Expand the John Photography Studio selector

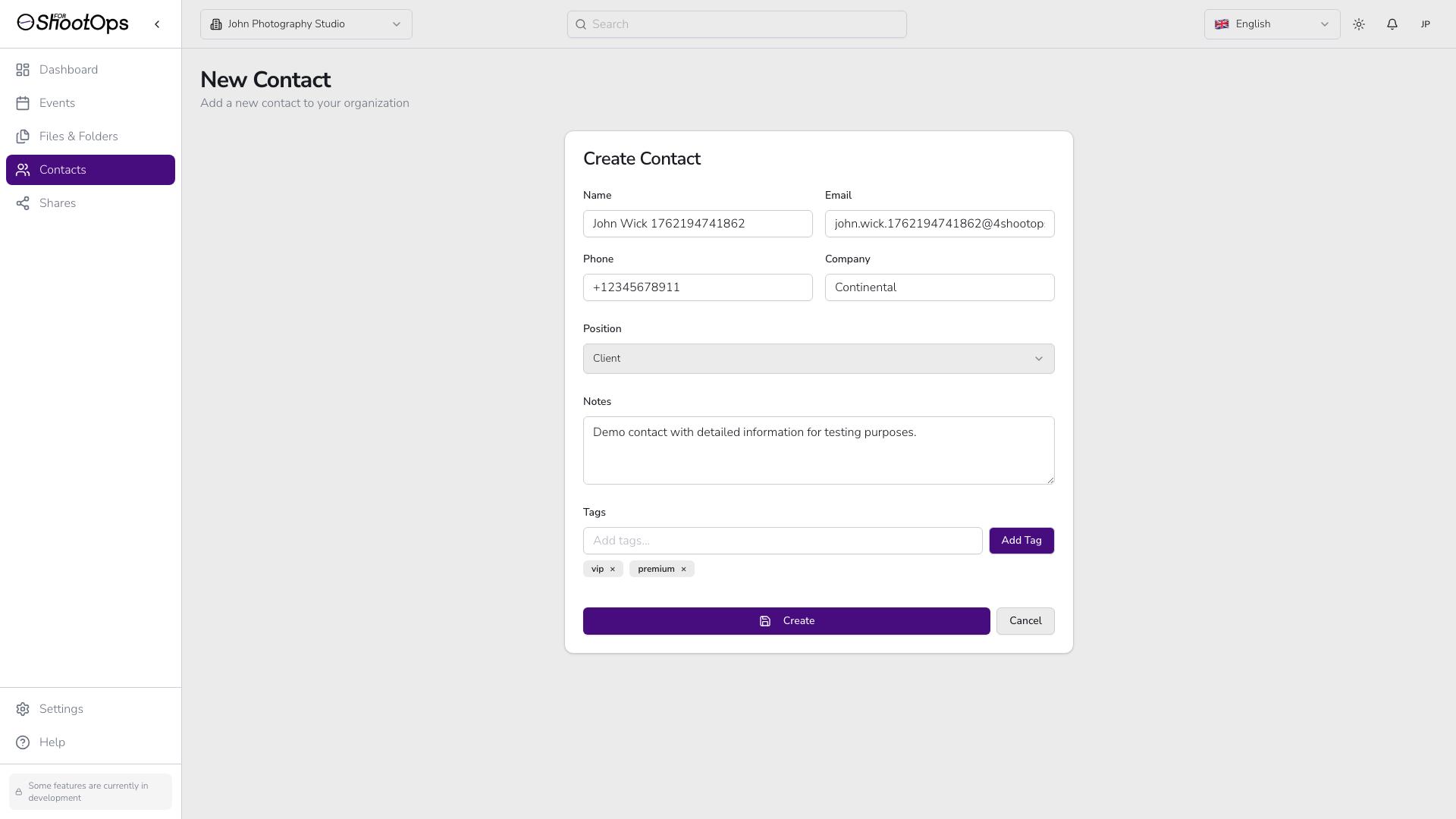[x=306, y=24]
